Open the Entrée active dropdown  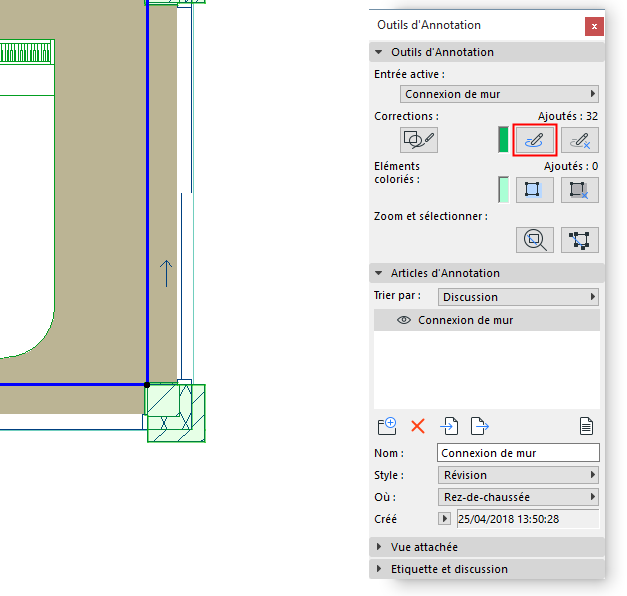[499, 94]
